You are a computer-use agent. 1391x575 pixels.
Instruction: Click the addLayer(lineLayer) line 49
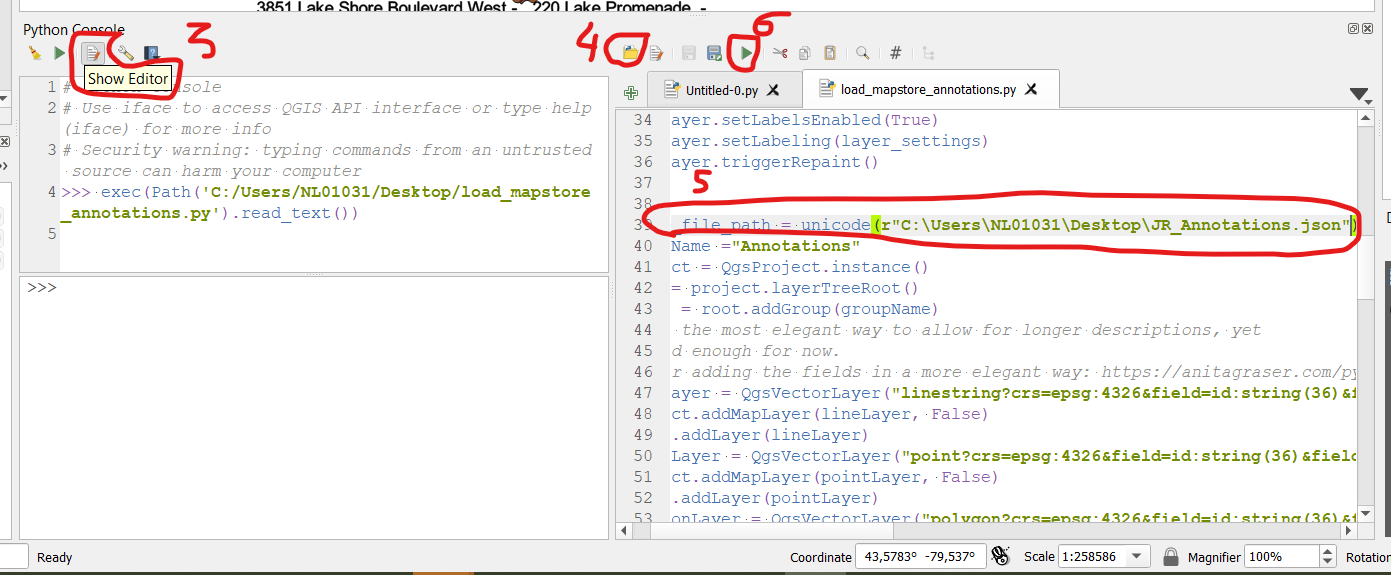(x=769, y=435)
